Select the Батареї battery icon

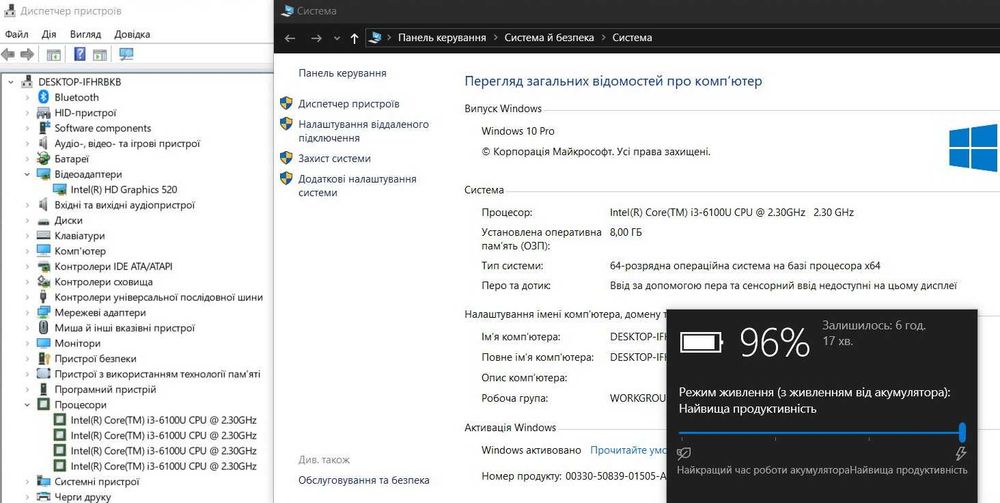pos(43,159)
